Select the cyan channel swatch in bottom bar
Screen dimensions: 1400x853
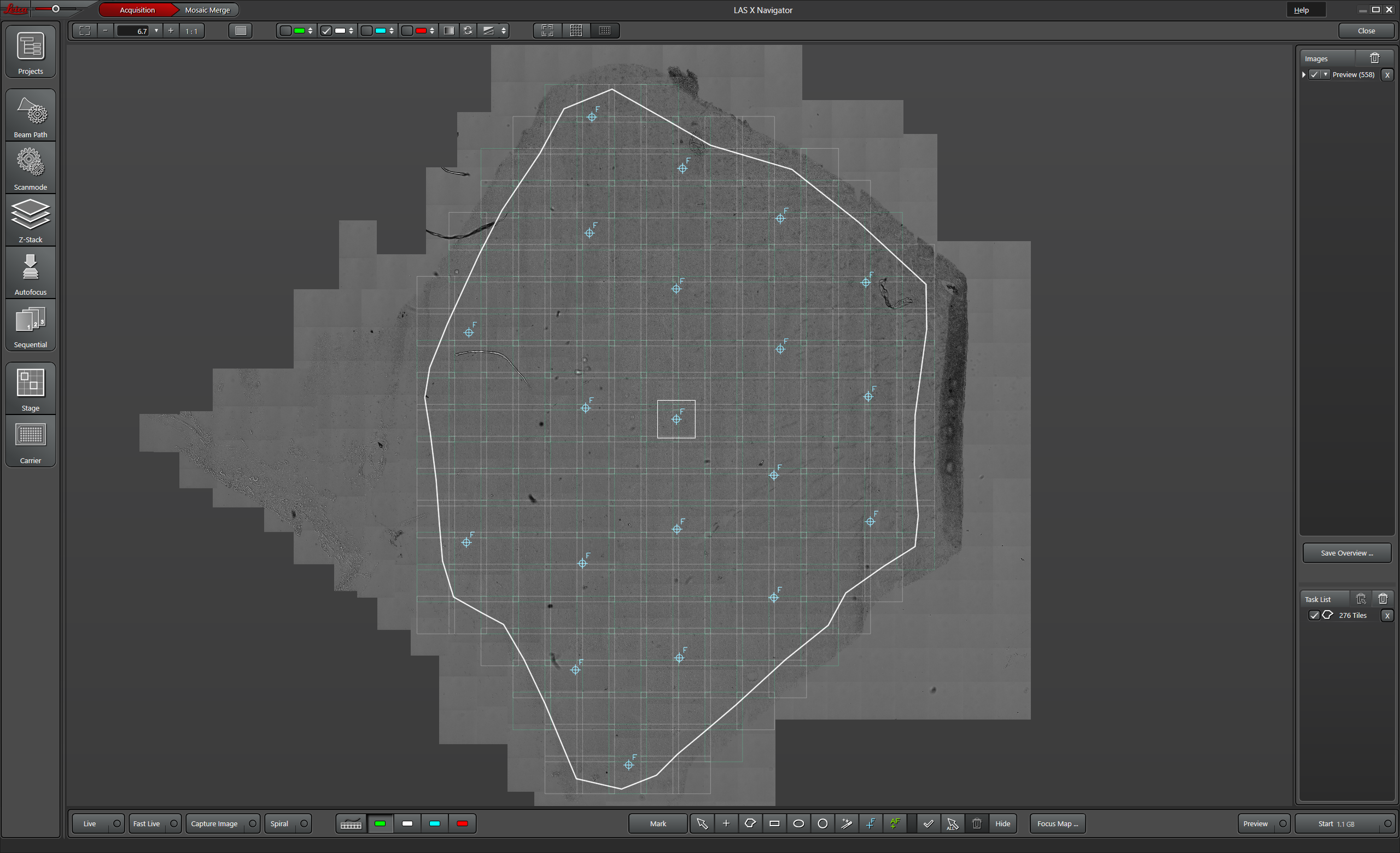point(435,823)
